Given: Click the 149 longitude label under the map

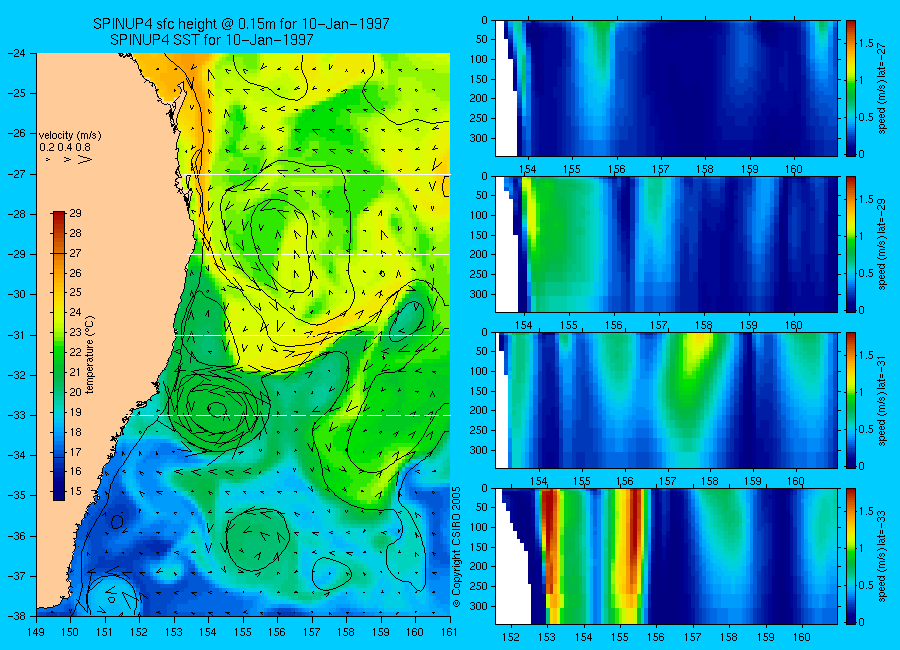Looking at the screenshot, I should click(36, 632).
